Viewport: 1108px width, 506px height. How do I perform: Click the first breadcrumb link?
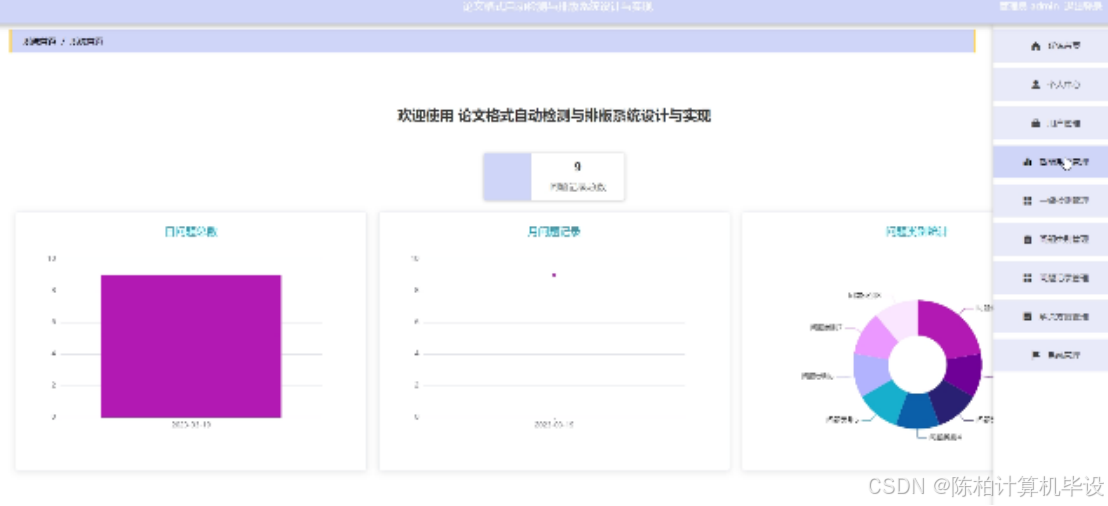coord(40,42)
